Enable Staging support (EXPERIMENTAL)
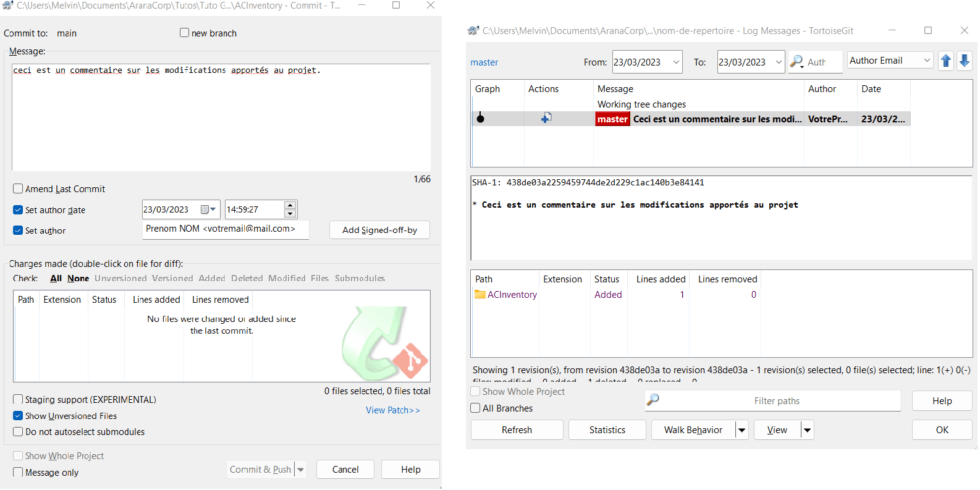 [18, 399]
